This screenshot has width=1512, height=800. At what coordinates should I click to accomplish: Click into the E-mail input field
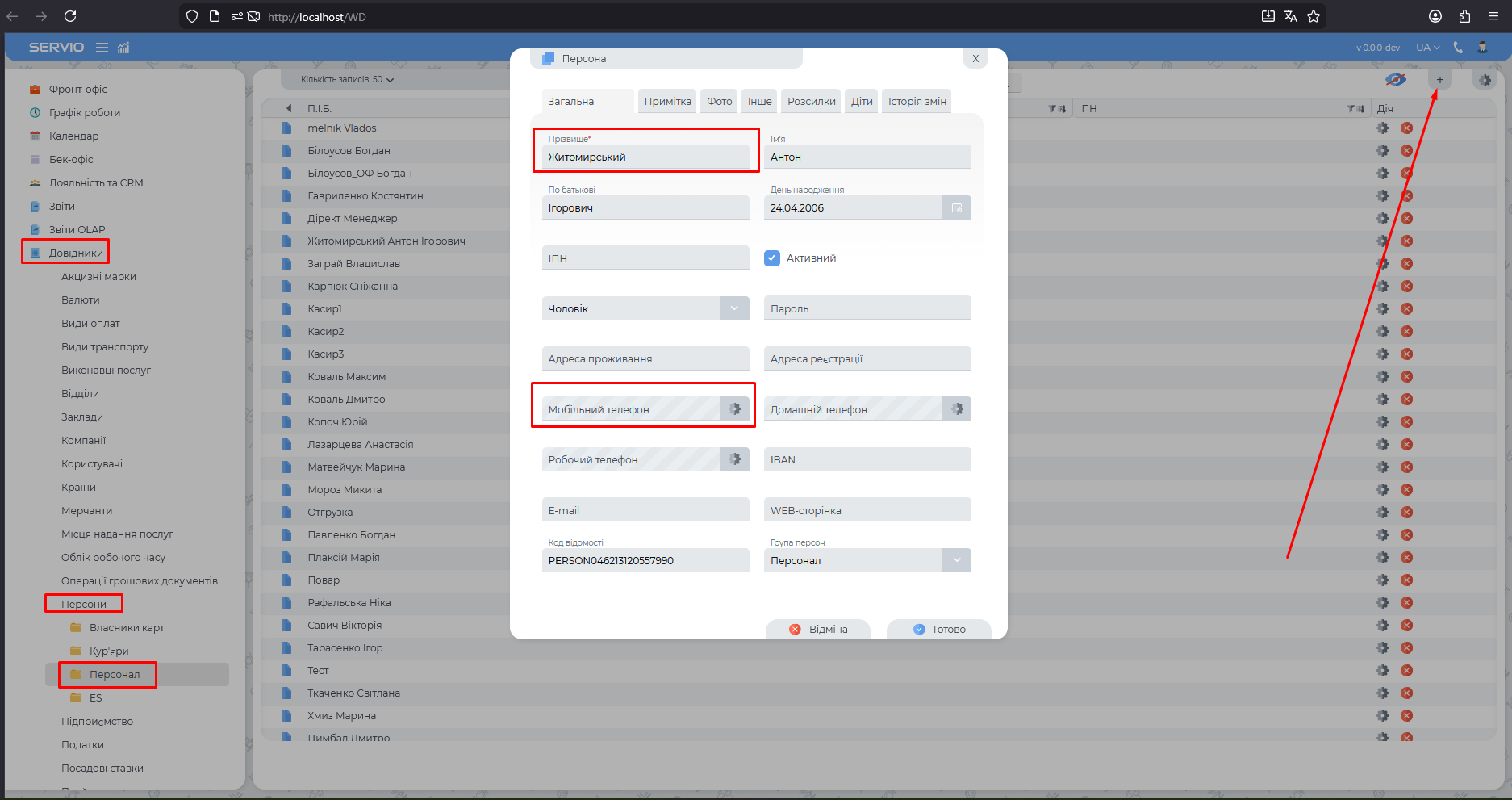(x=645, y=510)
